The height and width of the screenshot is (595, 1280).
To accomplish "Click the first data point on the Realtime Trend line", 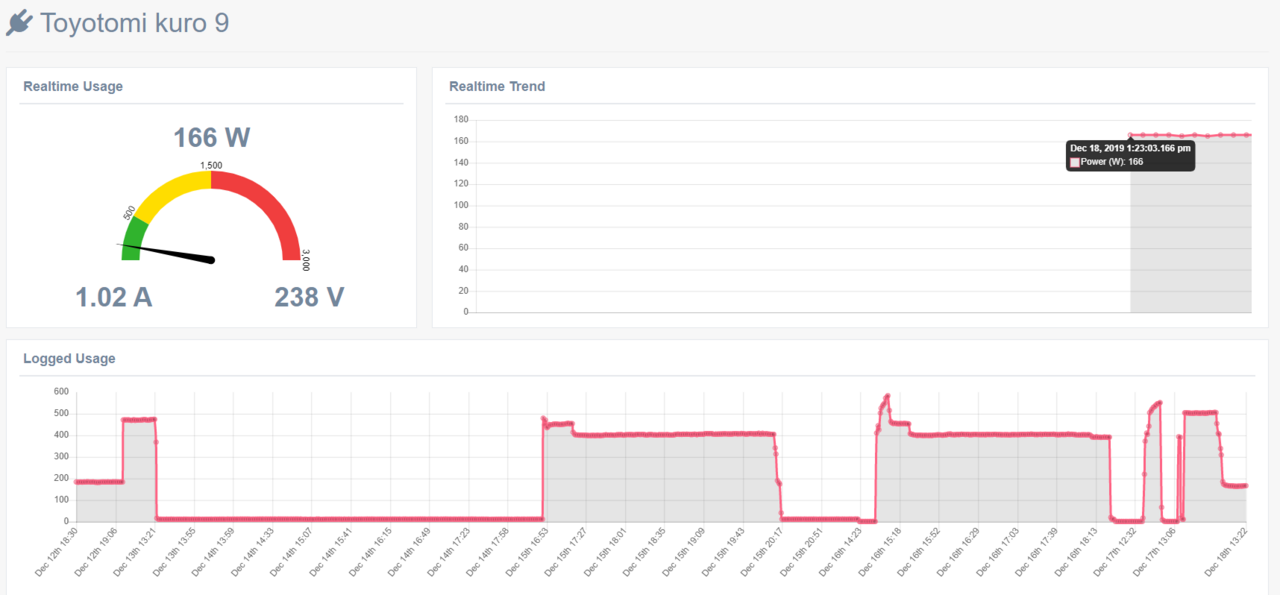I will point(1131,135).
